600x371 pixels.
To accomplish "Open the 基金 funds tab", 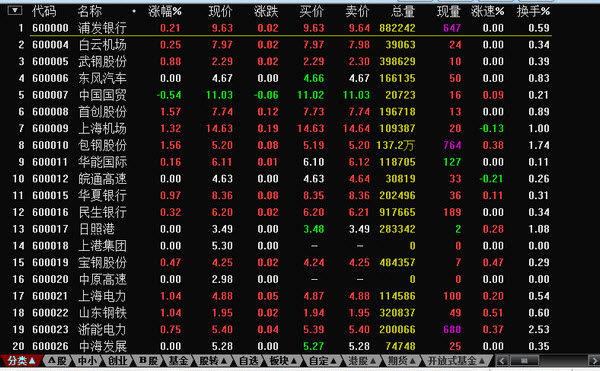I will pos(179,360).
